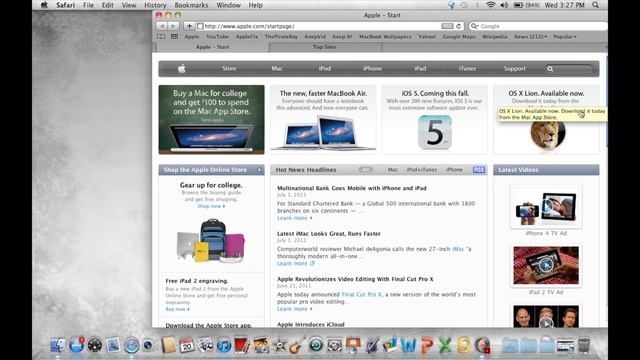Screen dimensions: 640x360
Task: Expand the News (212) bookmarks folder
Action: click(531, 36)
